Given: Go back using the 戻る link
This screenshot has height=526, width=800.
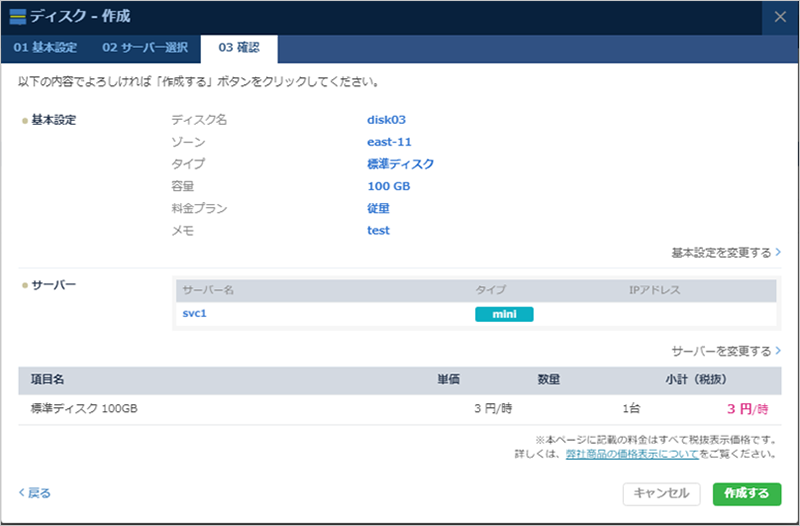Looking at the screenshot, I should coord(35,493).
